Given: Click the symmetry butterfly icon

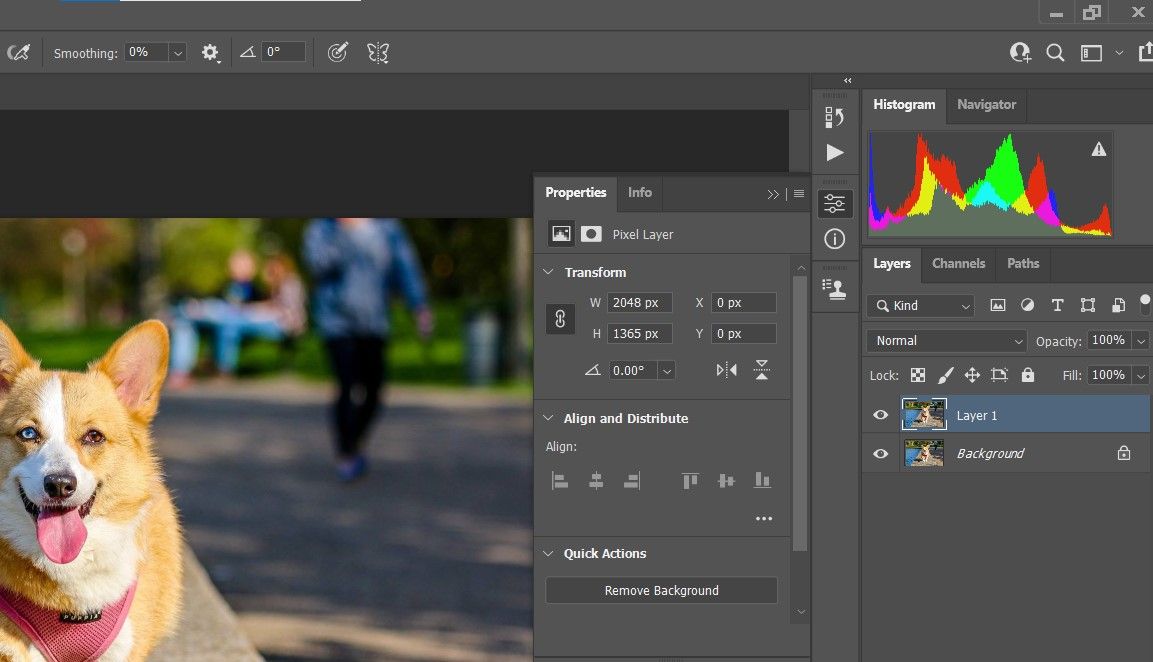Looking at the screenshot, I should tap(377, 53).
